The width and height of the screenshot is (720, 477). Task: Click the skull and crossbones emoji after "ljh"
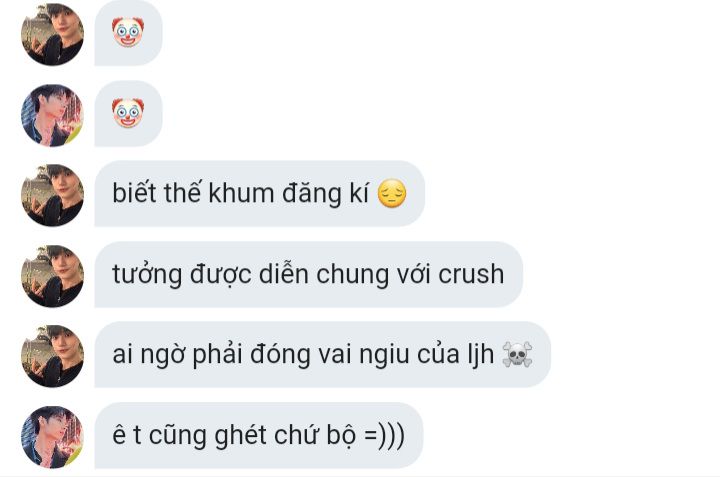click(x=517, y=354)
